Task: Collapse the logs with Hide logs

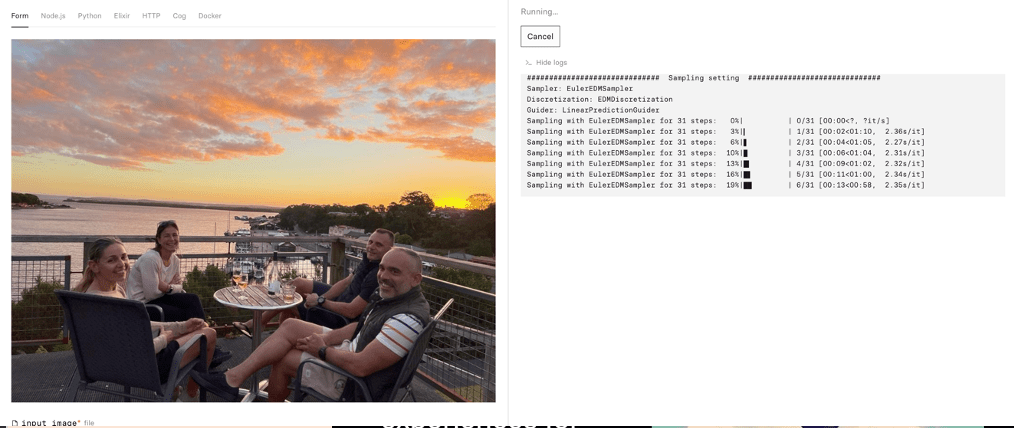Action: (552, 63)
